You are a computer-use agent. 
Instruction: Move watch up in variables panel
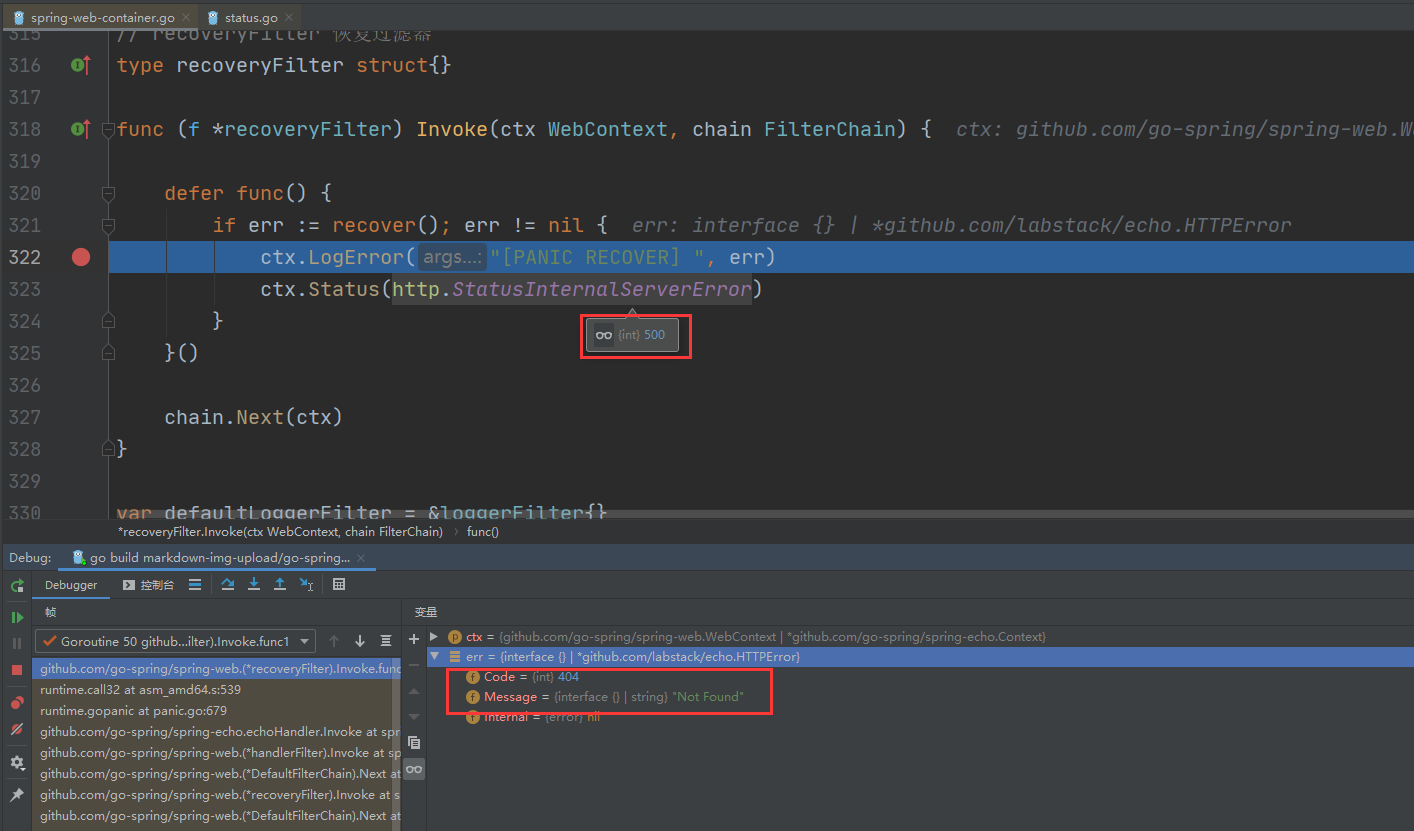coord(414,691)
